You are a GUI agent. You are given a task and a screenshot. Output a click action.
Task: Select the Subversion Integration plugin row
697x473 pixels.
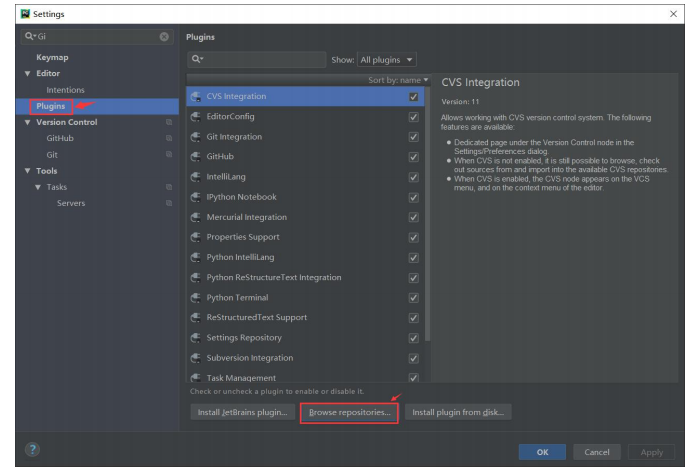click(305, 358)
